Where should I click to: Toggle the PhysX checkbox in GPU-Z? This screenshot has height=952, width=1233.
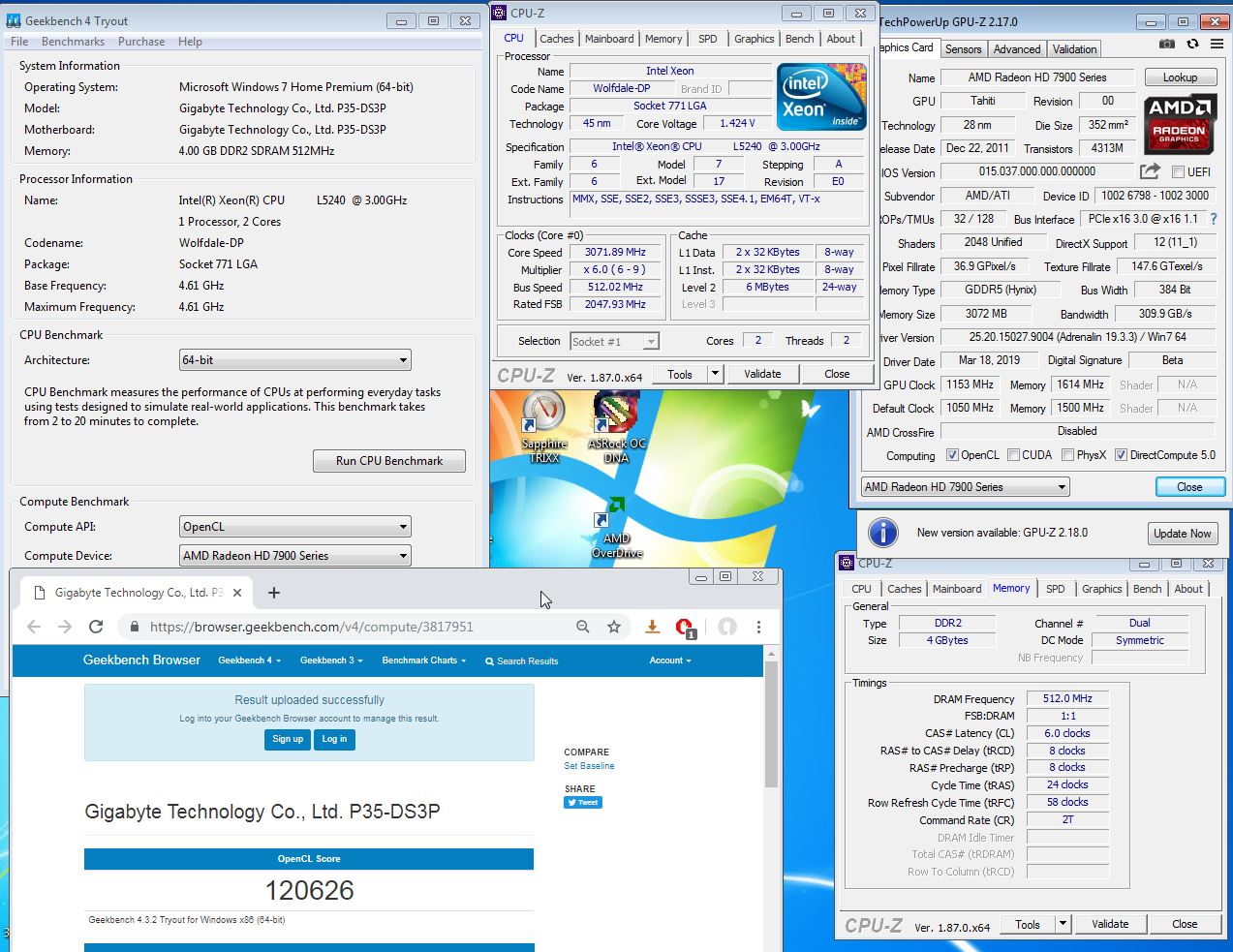coord(1067,455)
